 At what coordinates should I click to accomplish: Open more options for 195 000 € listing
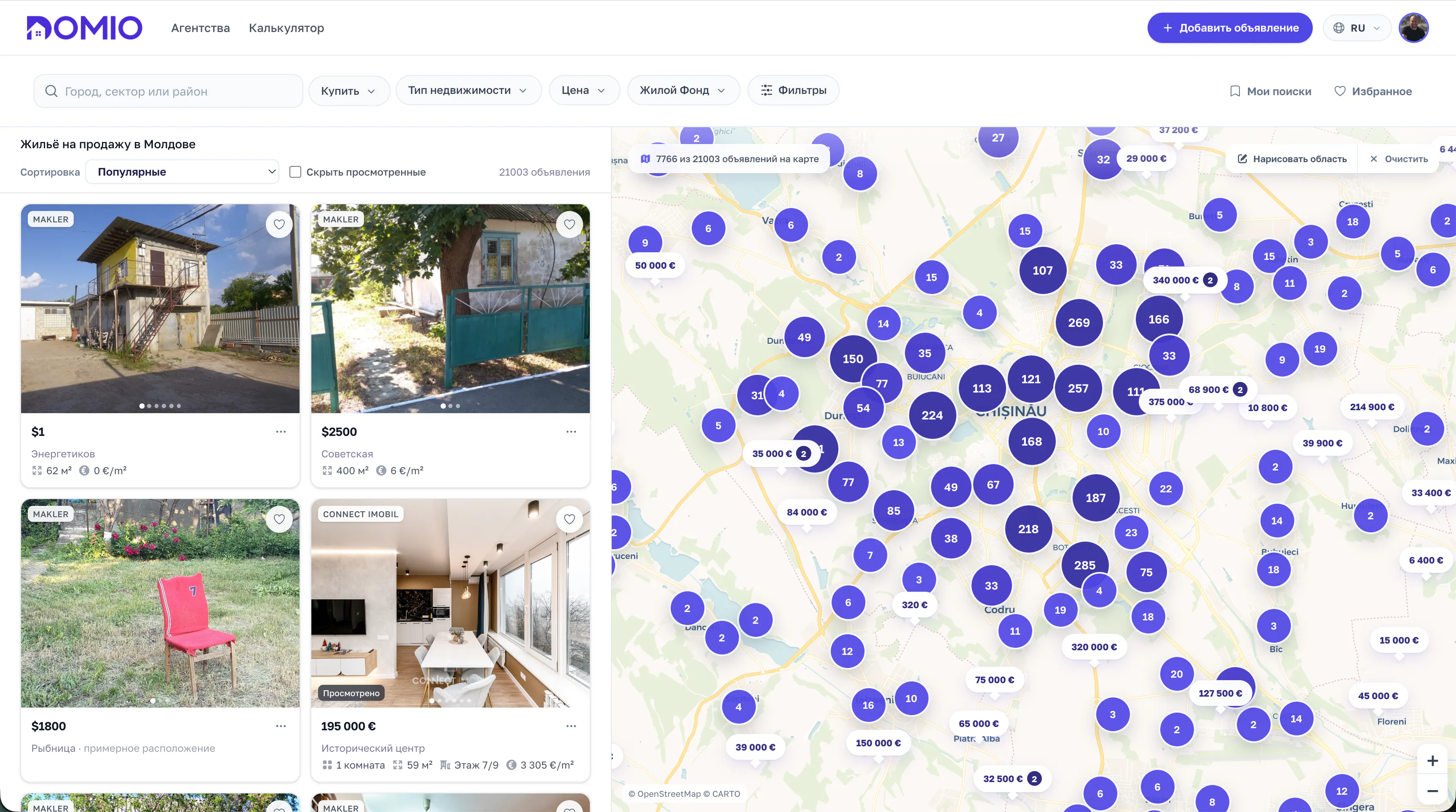point(571,726)
